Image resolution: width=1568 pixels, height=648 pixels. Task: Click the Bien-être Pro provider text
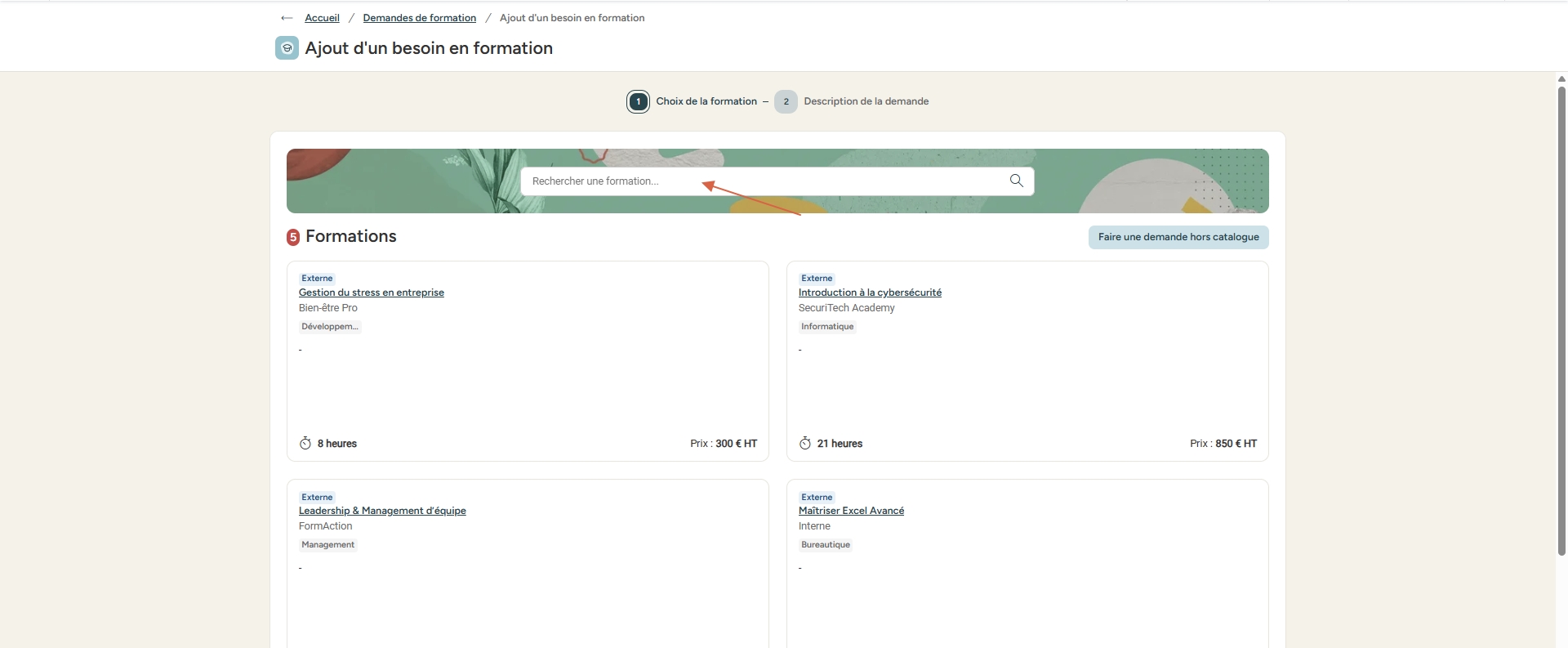tap(328, 308)
